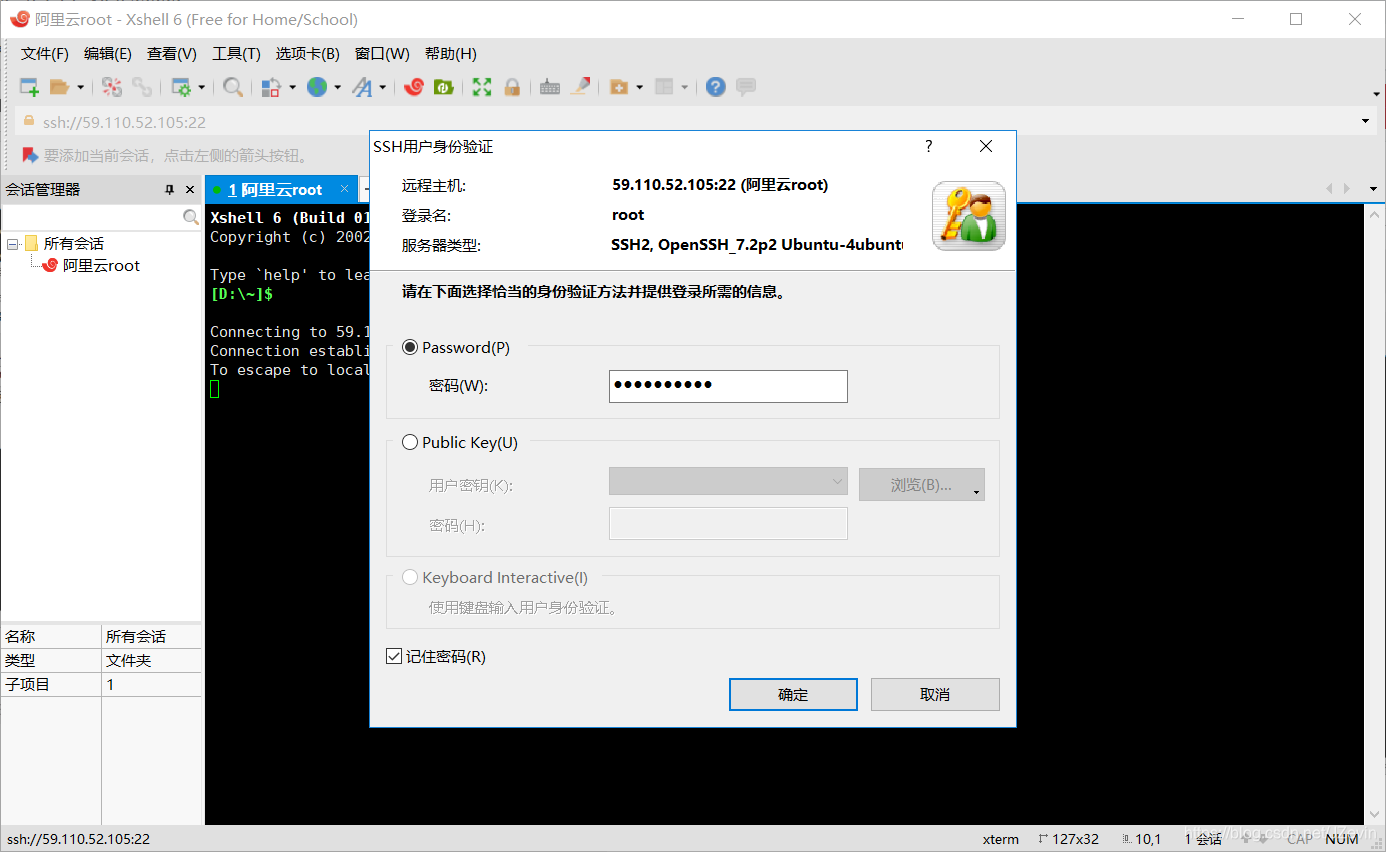Screen dimensions: 1386x852
Task: Click the layout panes toolbar icon
Action: point(664,87)
